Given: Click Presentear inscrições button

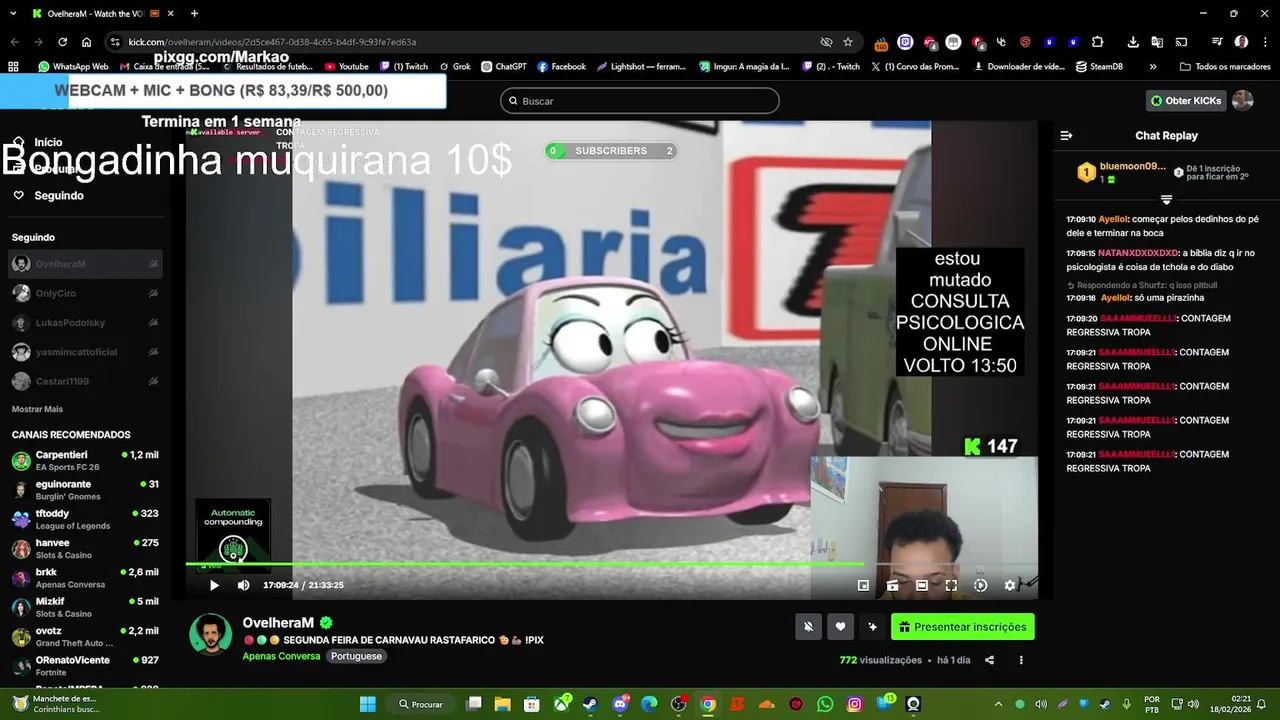Looking at the screenshot, I should tap(963, 627).
